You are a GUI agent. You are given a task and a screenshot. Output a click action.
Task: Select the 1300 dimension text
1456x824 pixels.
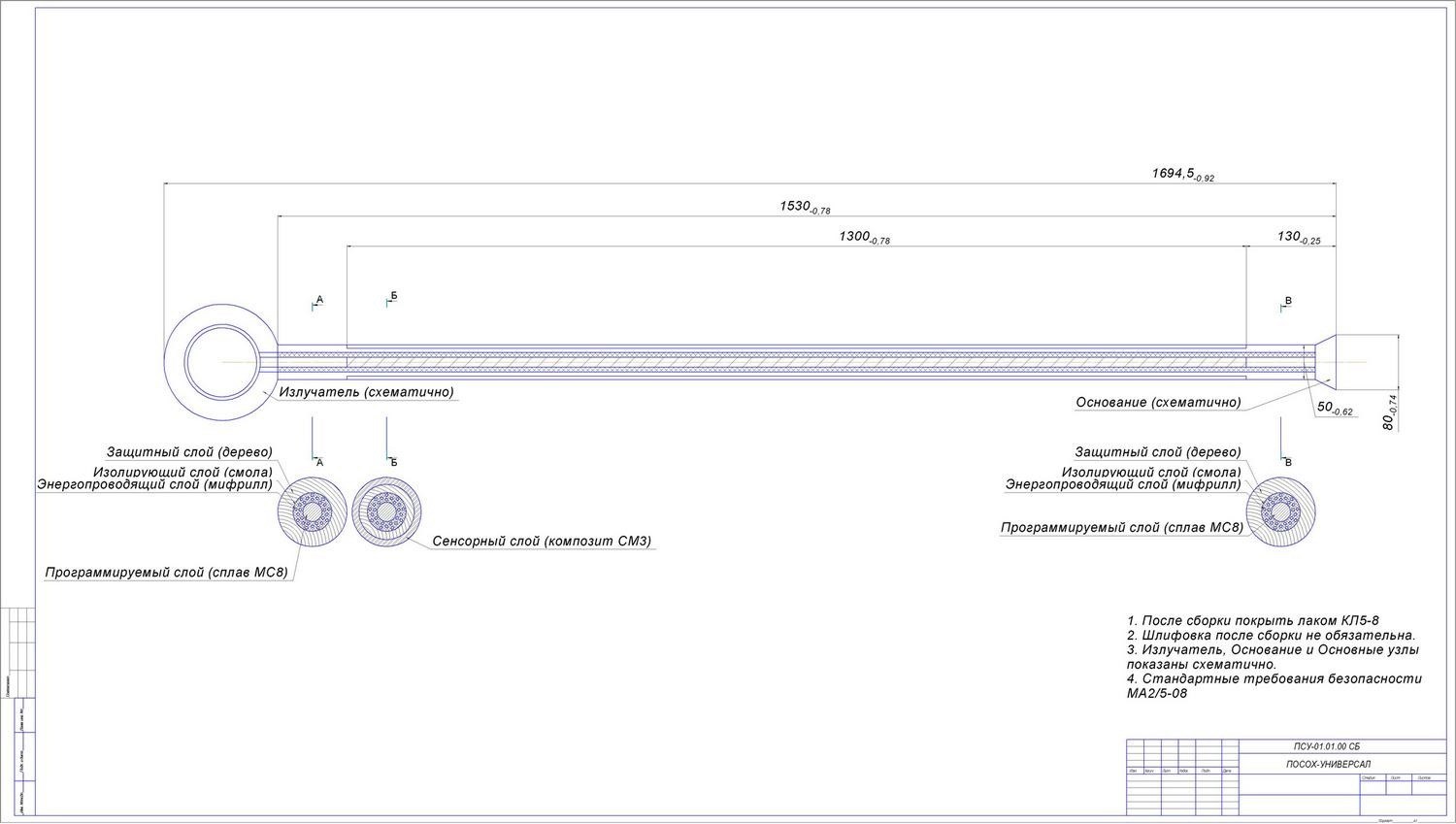864,237
